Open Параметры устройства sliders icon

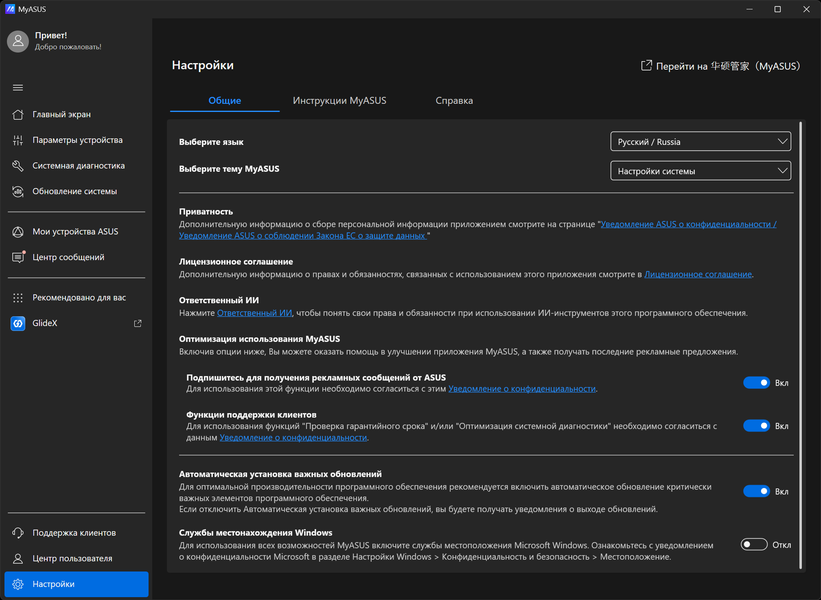point(18,140)
